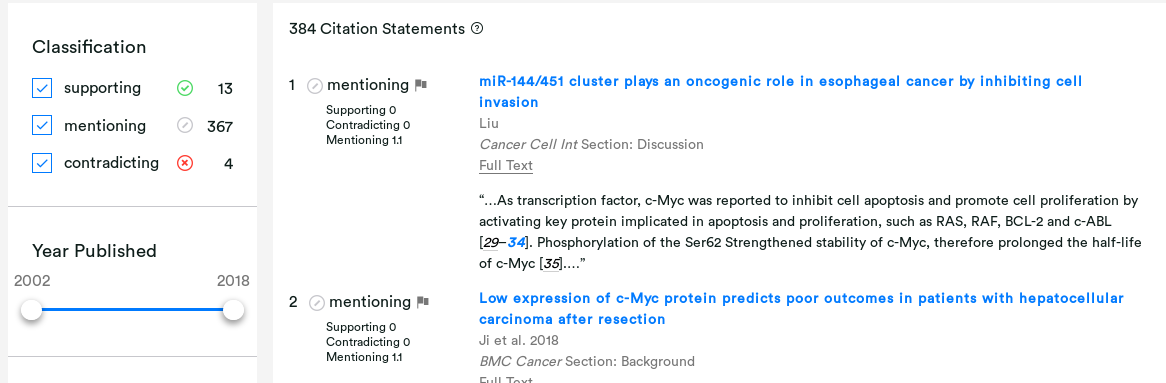Open the Low expression of c-Myc article
Screen dimensions: 1166x383
pyautogui.click(x=802, y=309)
